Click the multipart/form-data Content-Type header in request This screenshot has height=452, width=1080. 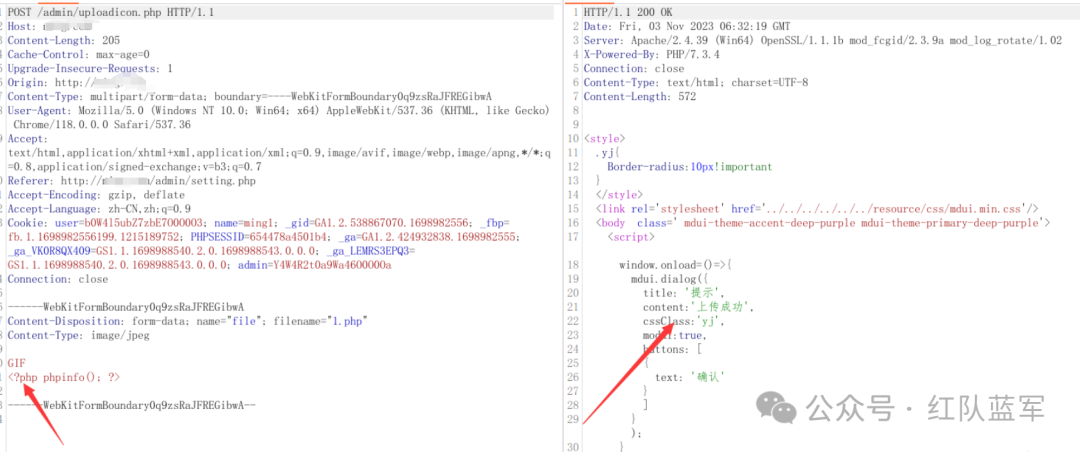[x=250, y=96]
